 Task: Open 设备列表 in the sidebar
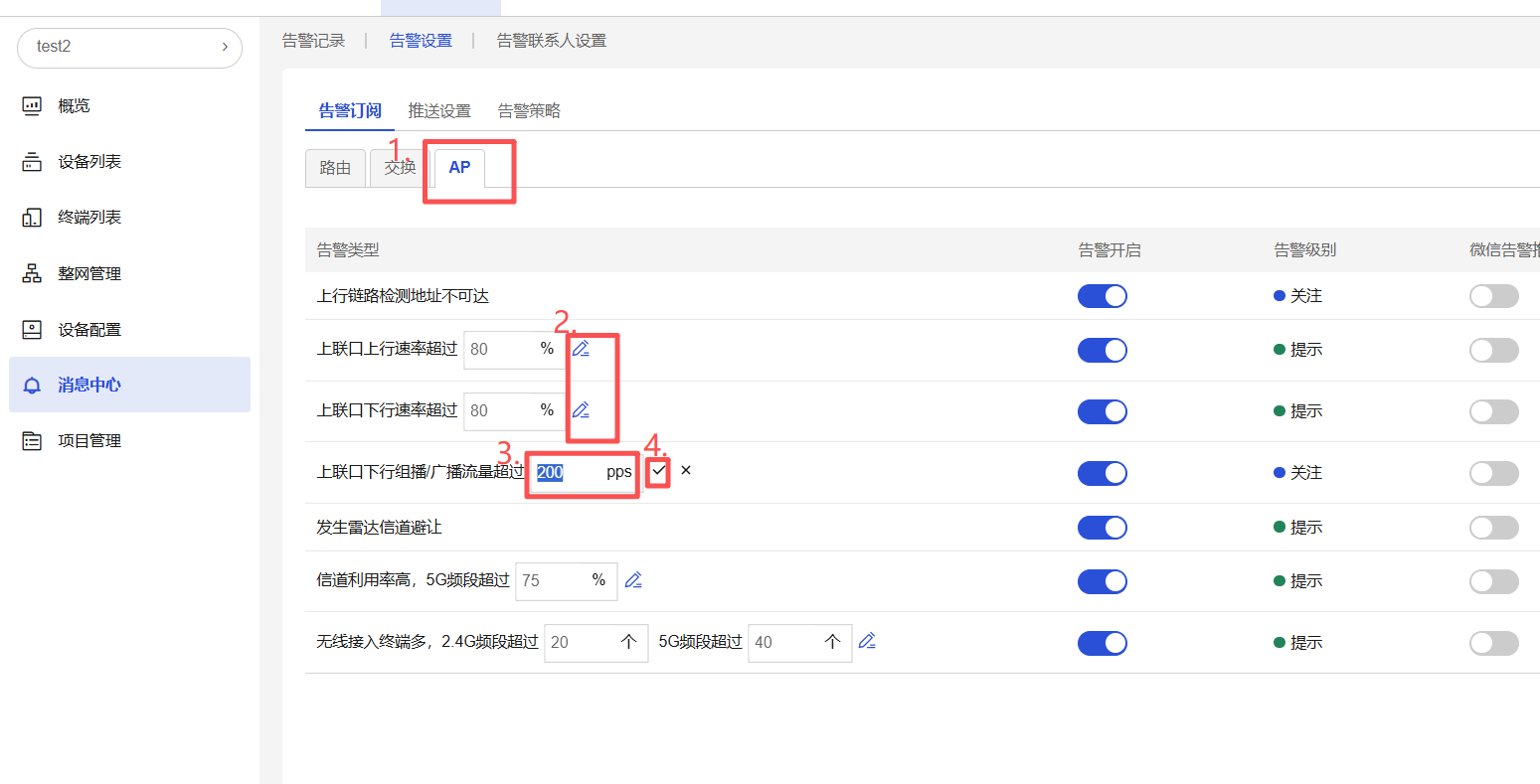point(89,161)
